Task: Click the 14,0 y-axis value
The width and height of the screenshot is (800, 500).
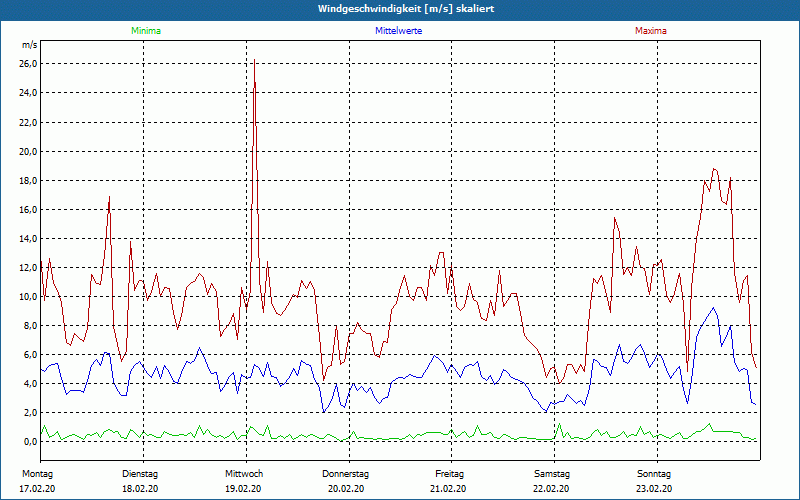Action: (29, 239)
